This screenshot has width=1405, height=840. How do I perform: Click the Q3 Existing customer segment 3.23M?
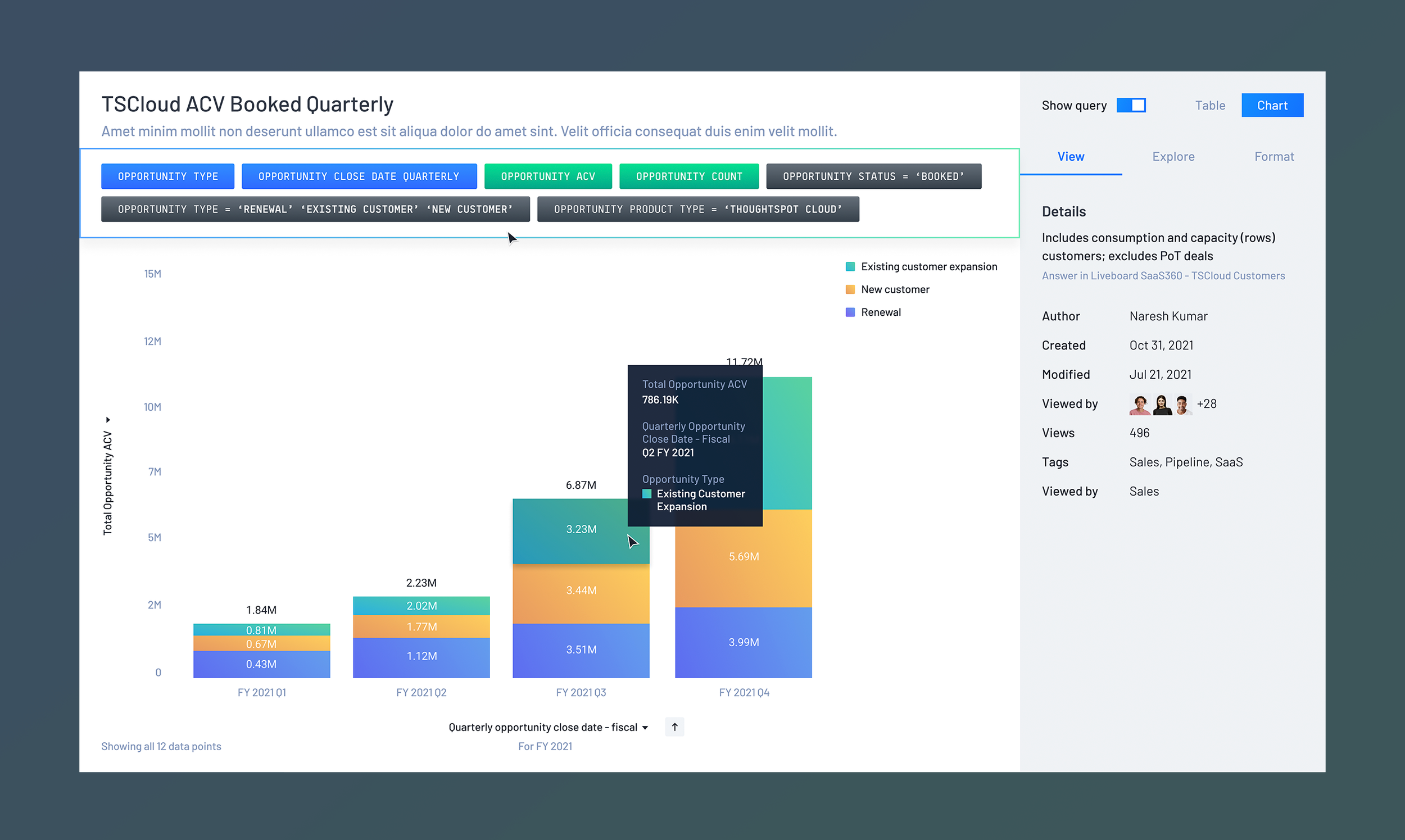581,531
